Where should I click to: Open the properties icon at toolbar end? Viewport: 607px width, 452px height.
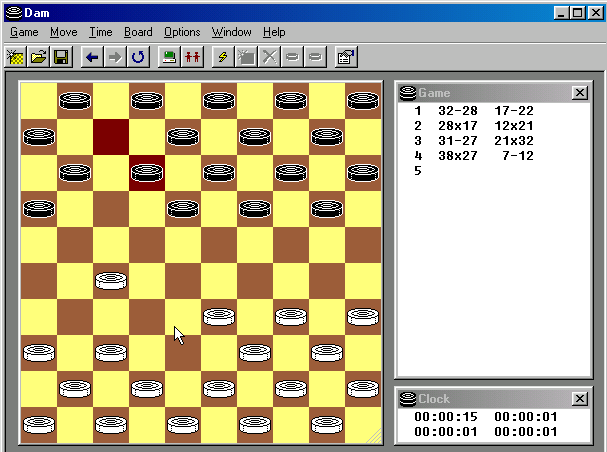click(346, 57)
